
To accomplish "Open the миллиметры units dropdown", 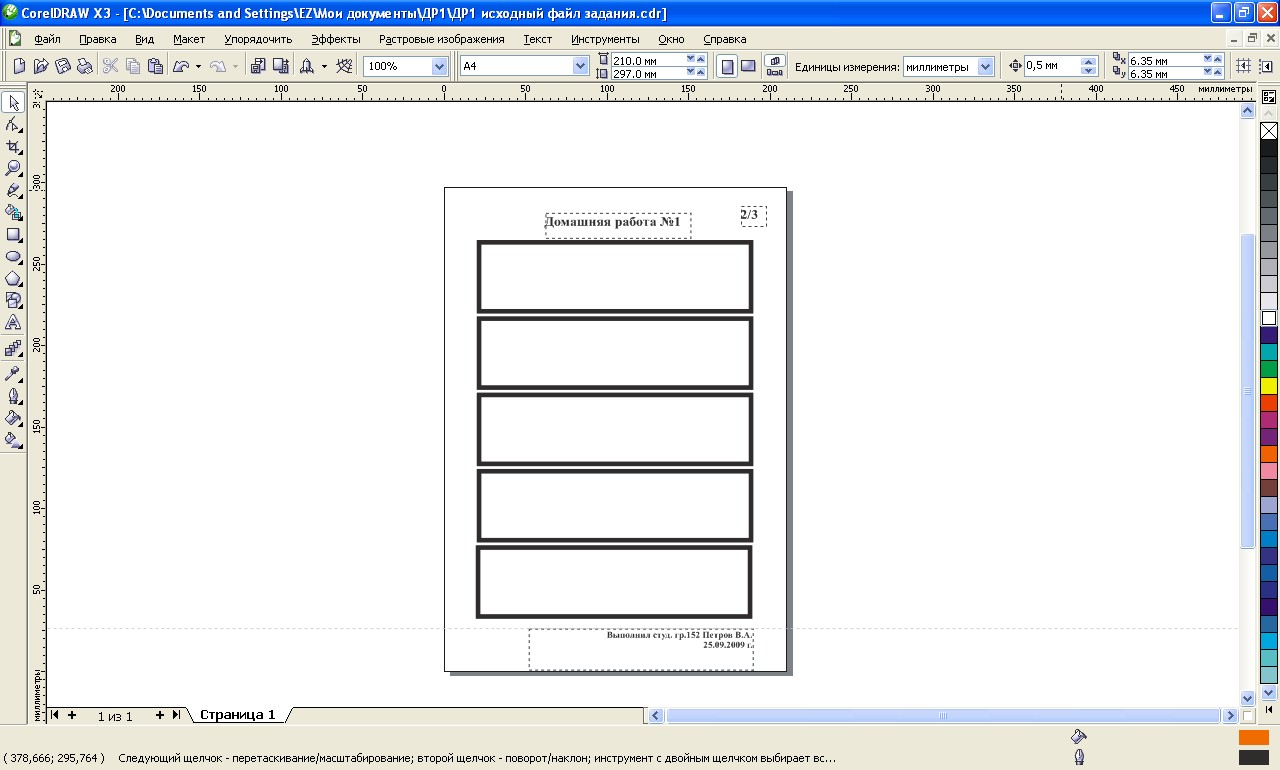I will [x=986, y=66].
